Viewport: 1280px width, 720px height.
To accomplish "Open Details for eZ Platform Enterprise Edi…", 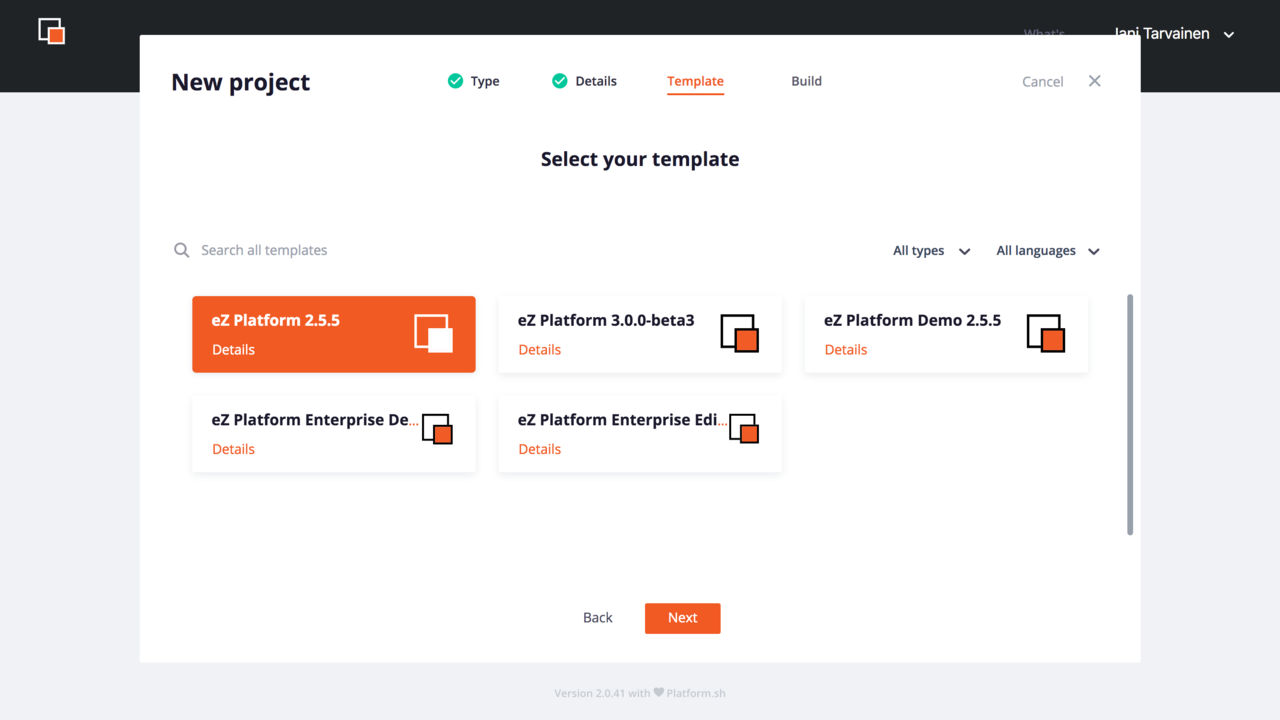I will click(x=540, y=449).
